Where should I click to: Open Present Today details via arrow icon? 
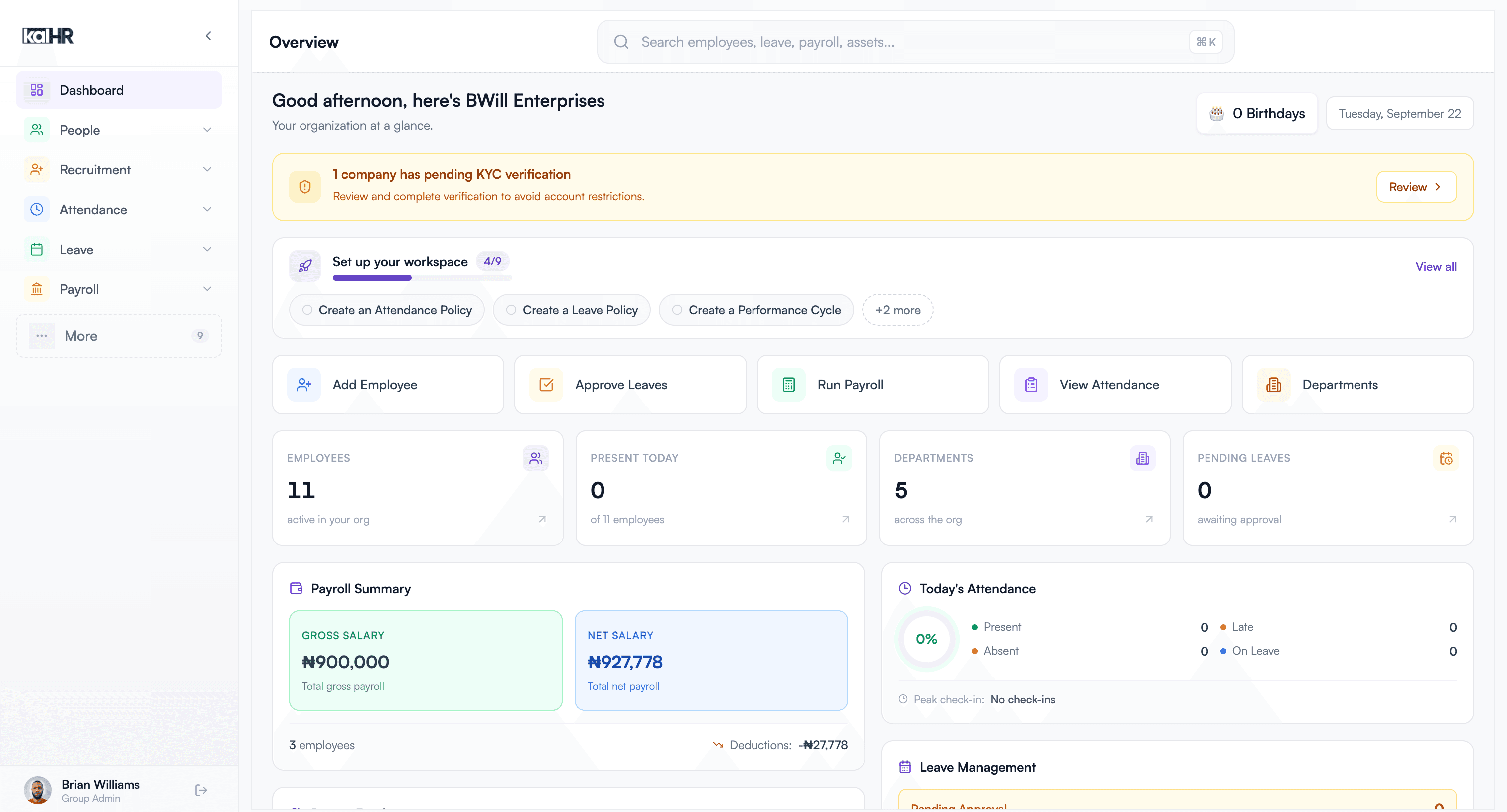click(x=845, y=519)
